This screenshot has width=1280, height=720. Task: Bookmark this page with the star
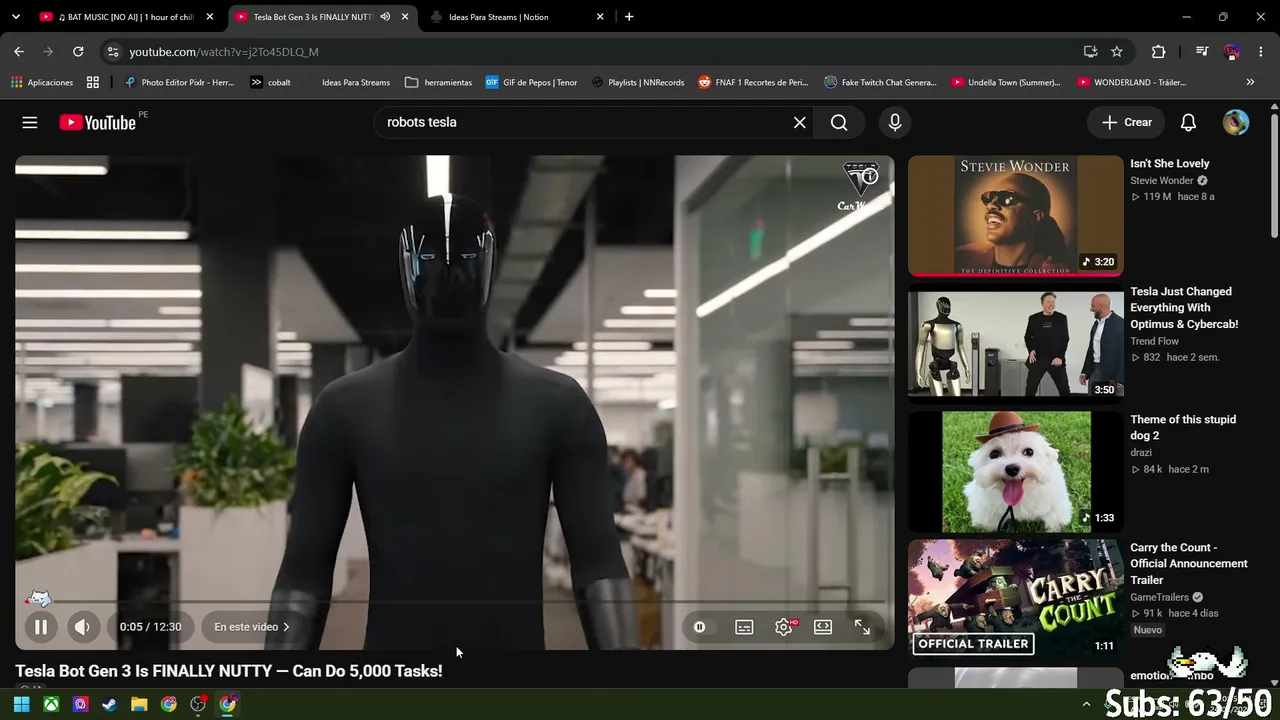click(x=1117, y=52)
